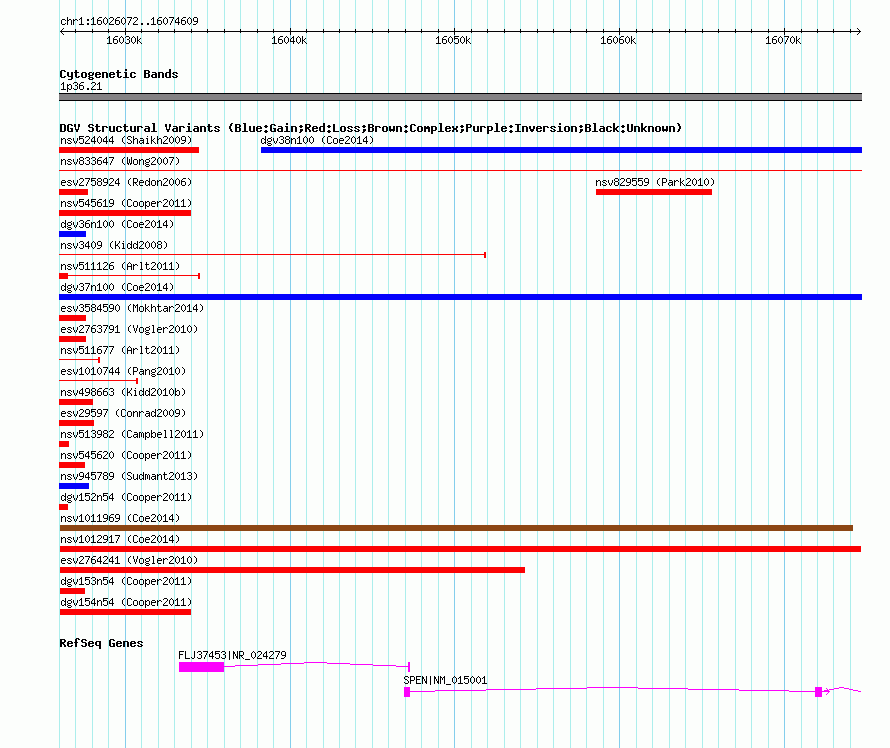This screenshot has width=890, height=748.
Task: Click the red bar under nsv545619
Action: click(x=125, y=213)
